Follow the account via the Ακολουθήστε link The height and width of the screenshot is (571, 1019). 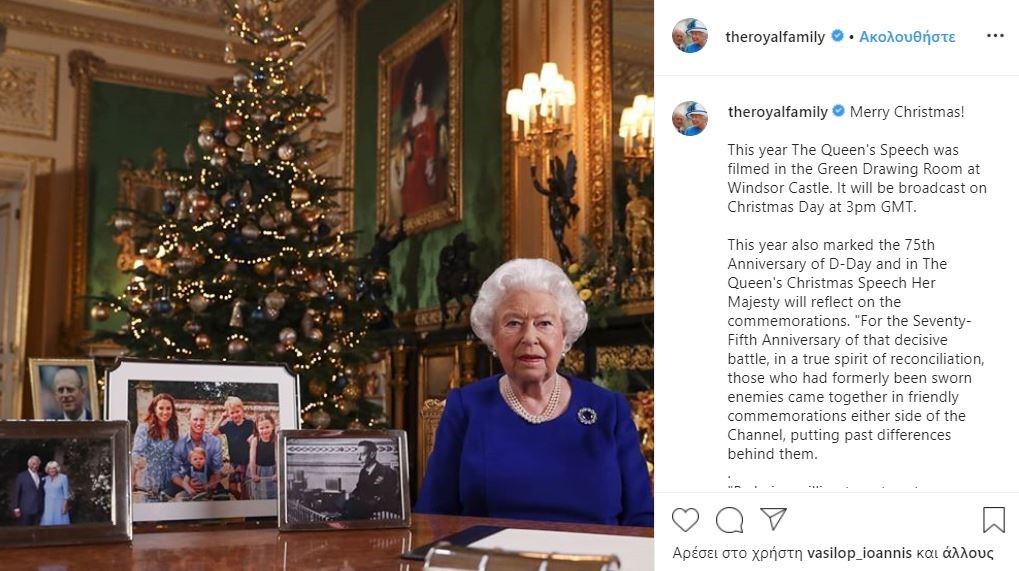point(908,37)
